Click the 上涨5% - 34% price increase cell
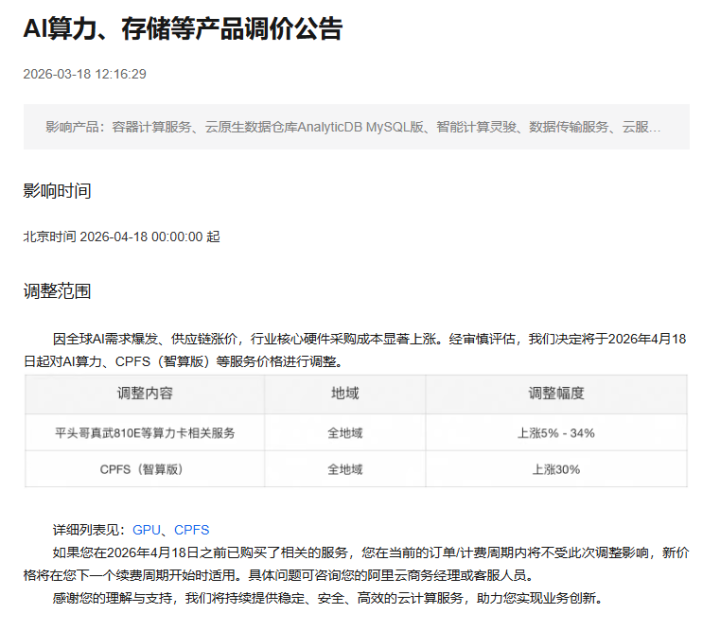 pyautogui.click(x=556, y=433)
